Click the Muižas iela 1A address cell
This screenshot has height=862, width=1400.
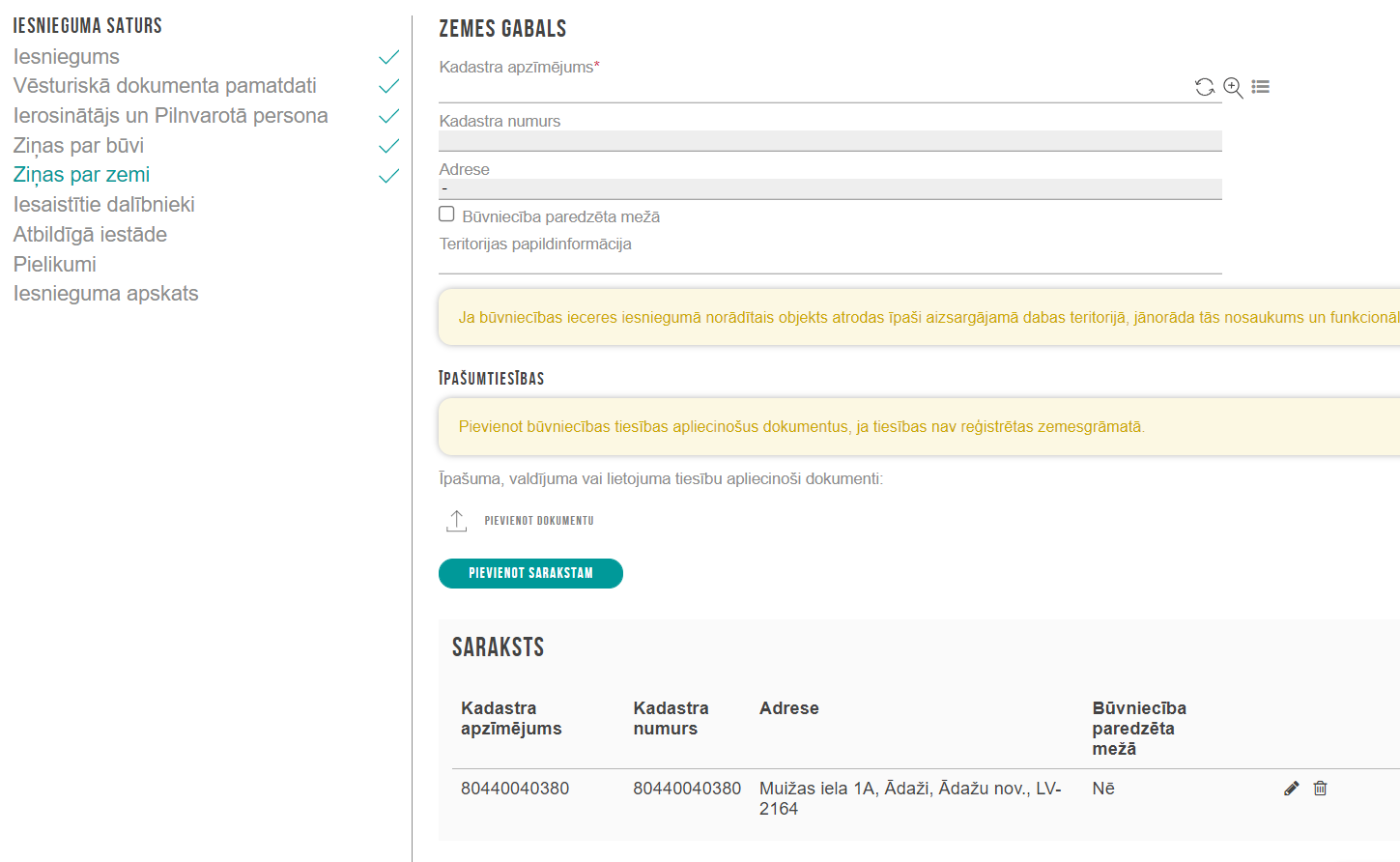coord(910,799)
